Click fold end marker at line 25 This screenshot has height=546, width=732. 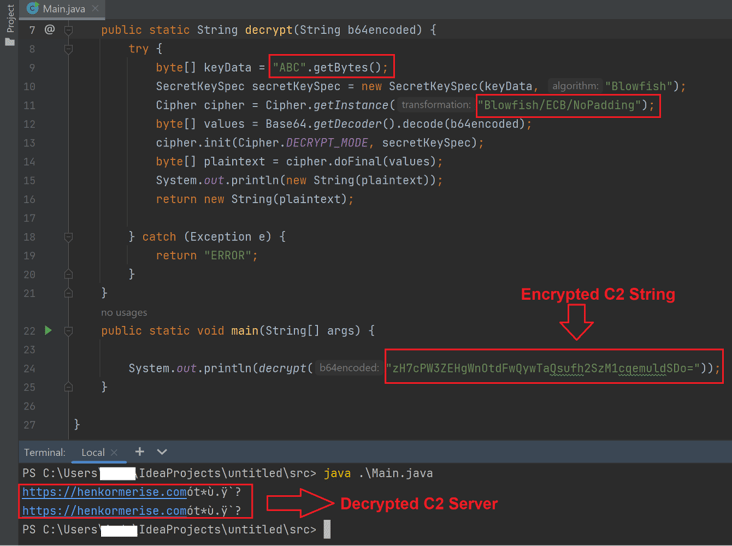68,387
